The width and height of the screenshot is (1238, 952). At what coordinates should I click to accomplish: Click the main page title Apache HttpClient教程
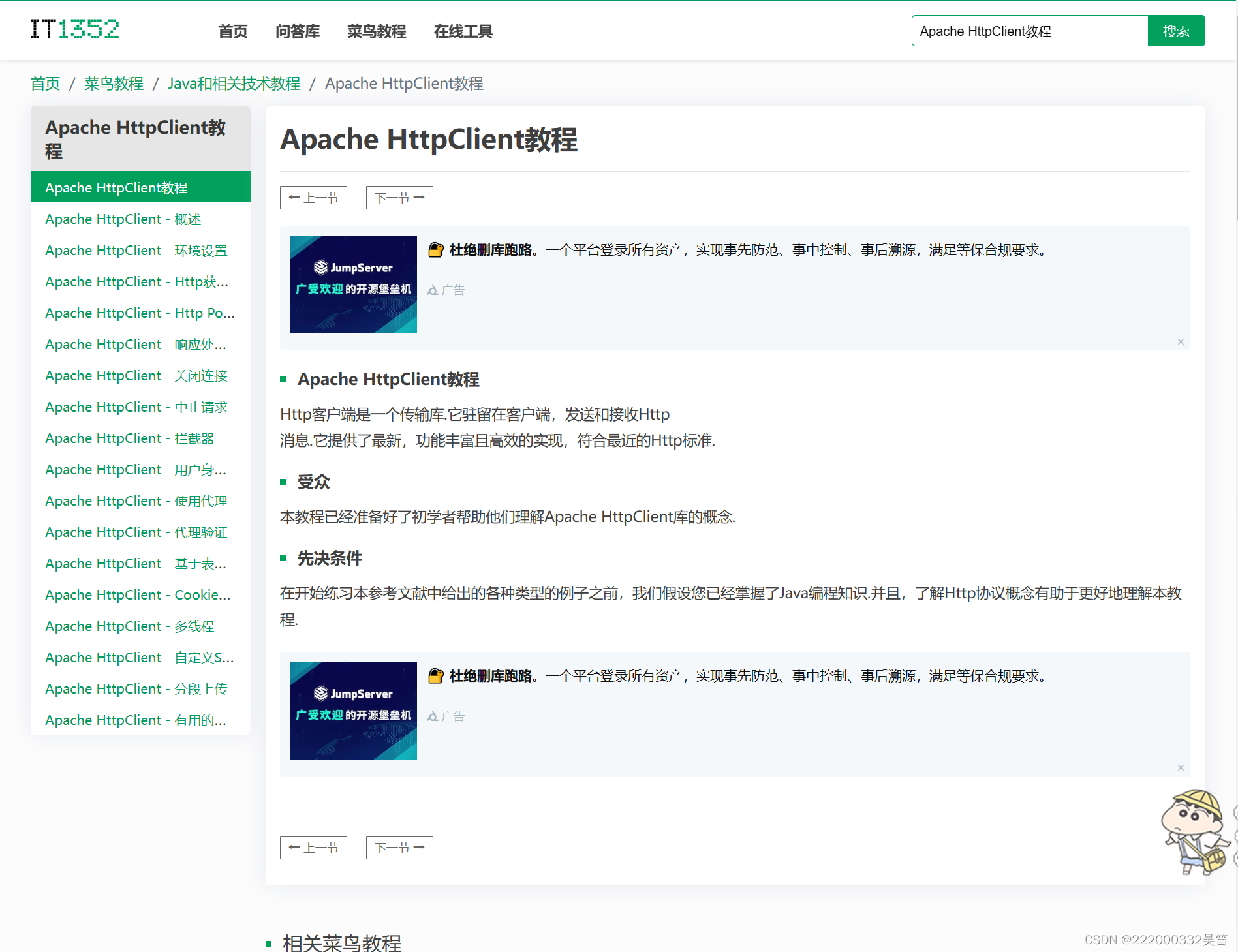click(x=429, y=140)
